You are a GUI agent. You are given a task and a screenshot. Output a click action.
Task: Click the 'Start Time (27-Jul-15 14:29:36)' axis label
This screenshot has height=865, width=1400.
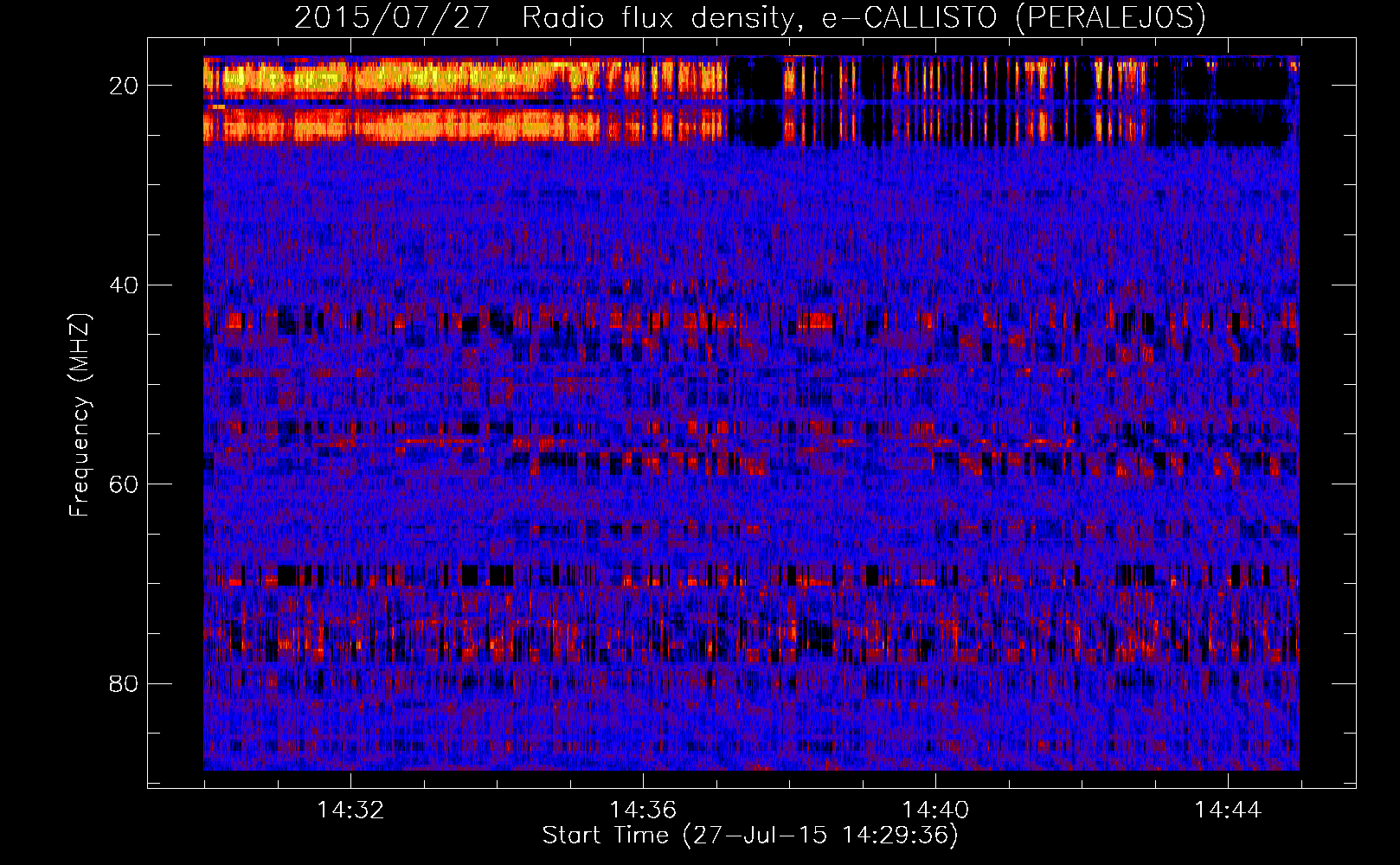750,836
